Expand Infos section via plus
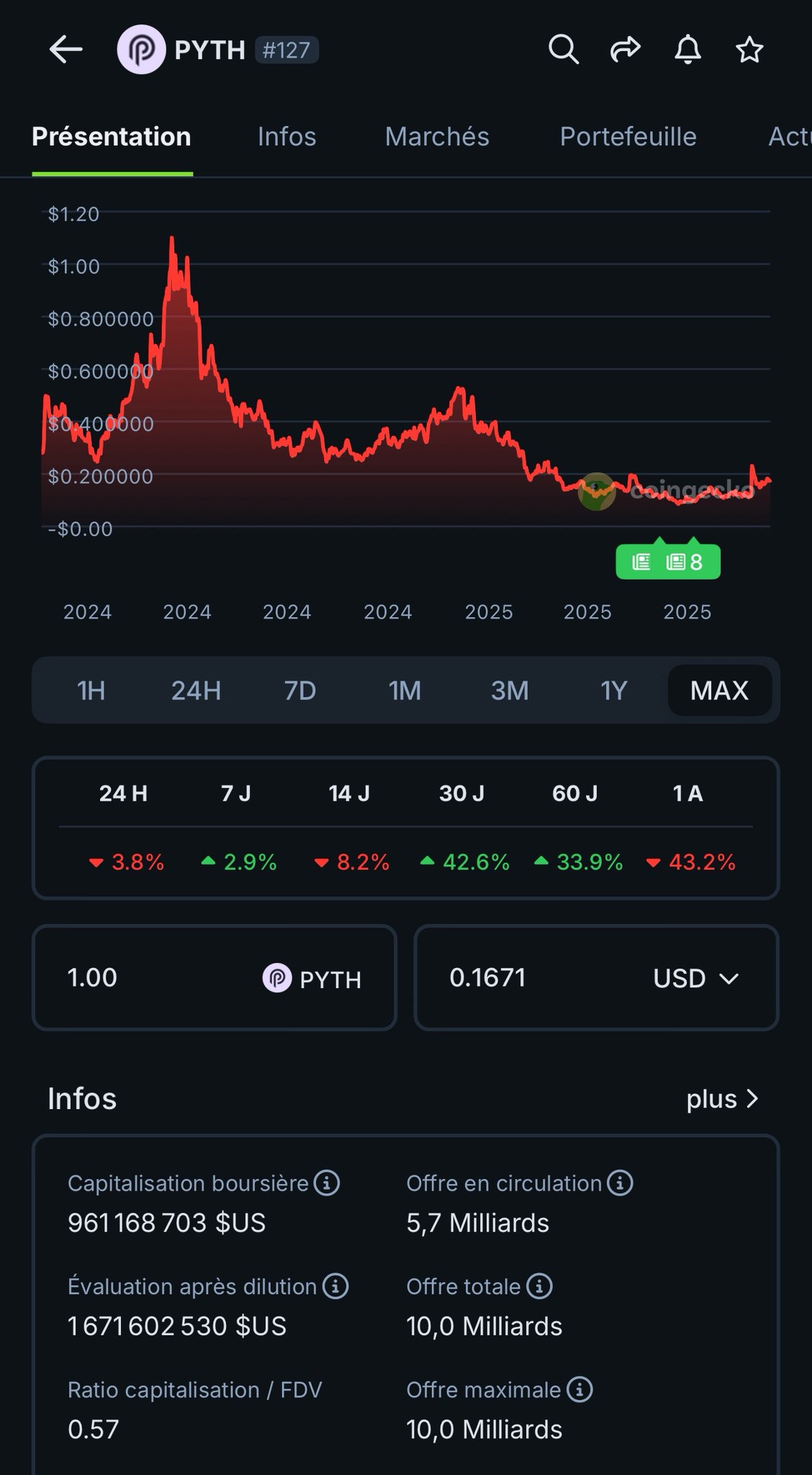The width and height of the screenshot is (812, 1475). click(x=722, y=1099)
